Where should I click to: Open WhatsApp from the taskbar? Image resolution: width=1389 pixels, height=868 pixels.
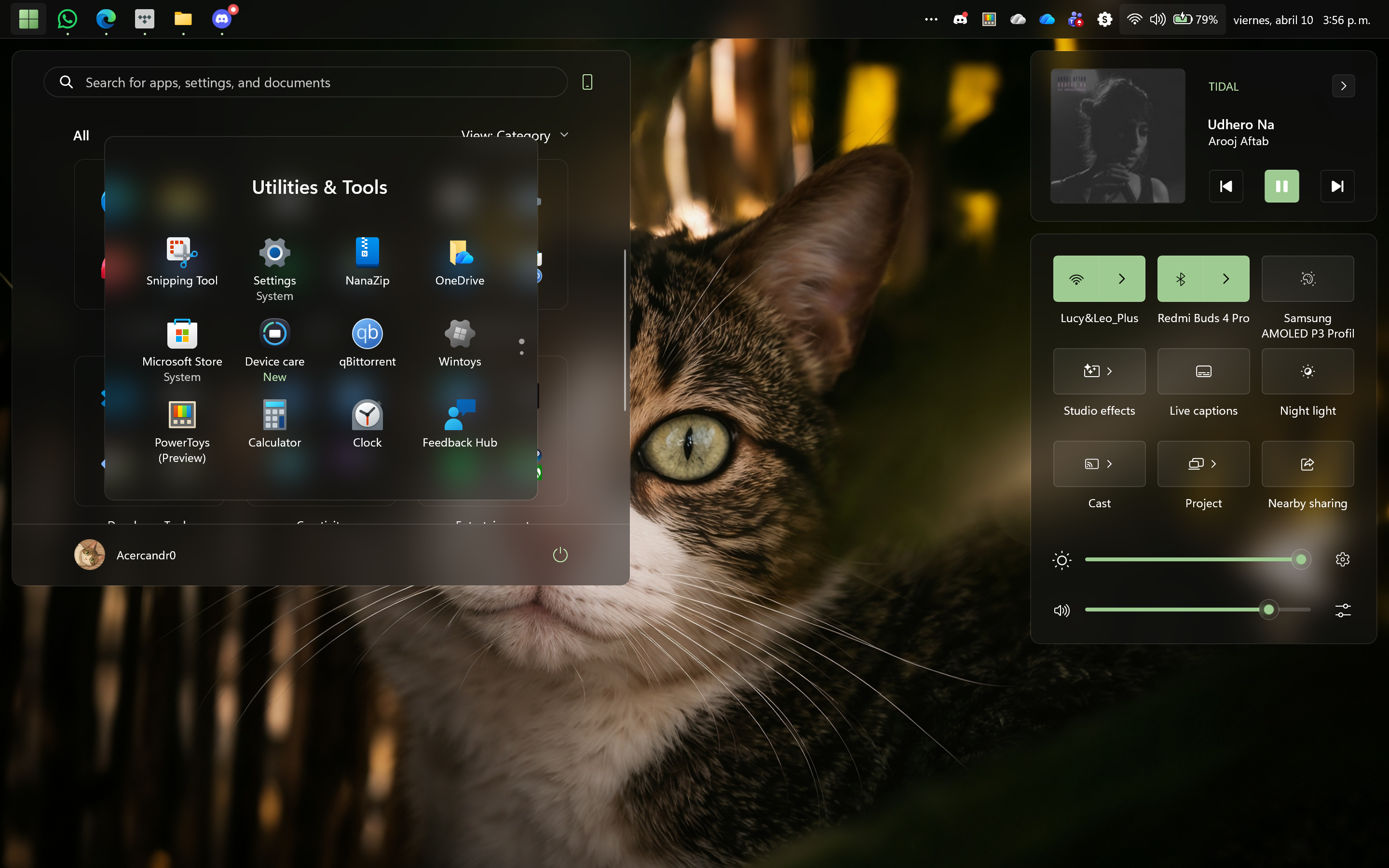(x=67, y=19)
